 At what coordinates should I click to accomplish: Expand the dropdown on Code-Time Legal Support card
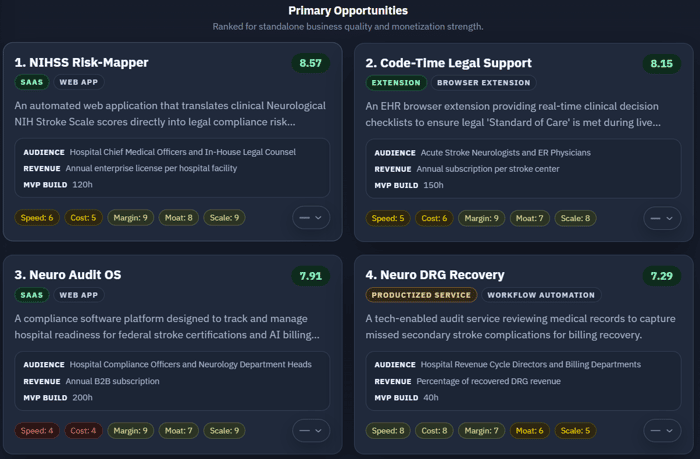tap(662, 218)
